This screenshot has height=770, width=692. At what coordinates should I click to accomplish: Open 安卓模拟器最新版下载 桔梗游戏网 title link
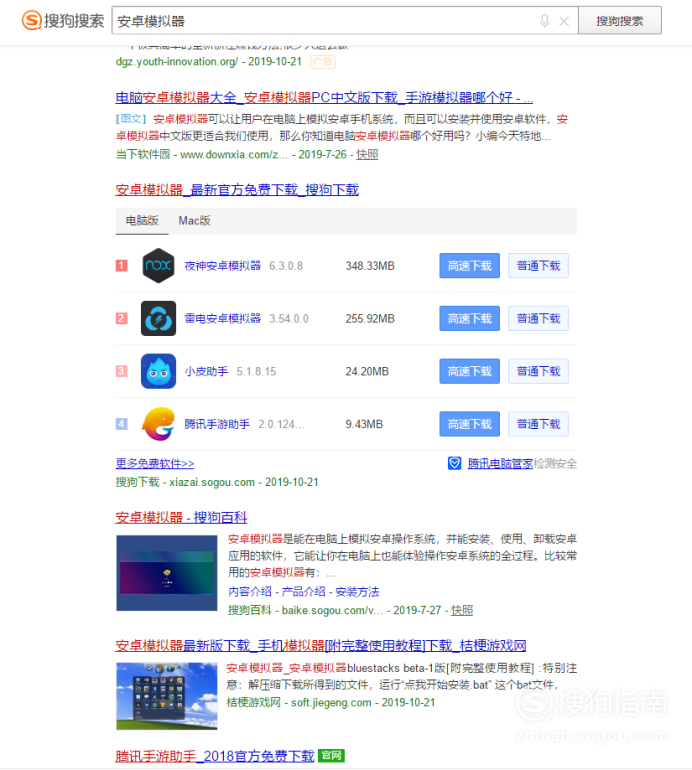tap(321, 645)
